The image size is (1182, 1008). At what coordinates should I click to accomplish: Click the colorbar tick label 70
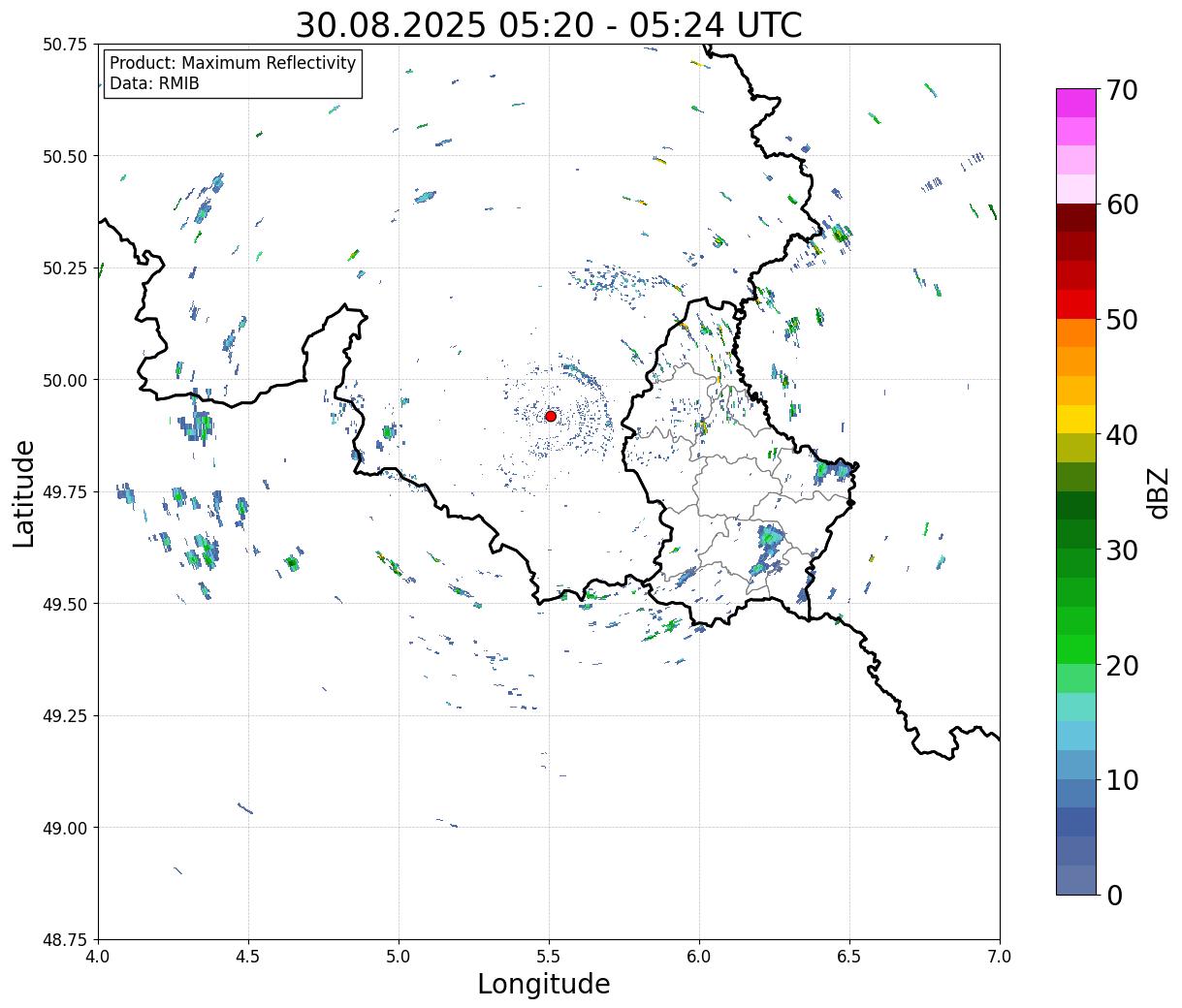1121,90
